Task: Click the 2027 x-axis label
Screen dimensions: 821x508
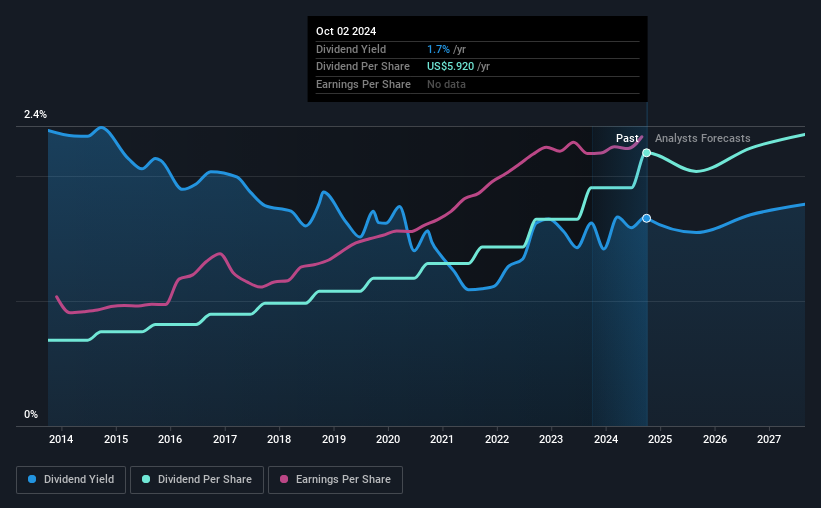Action: [x=769, y=439]
